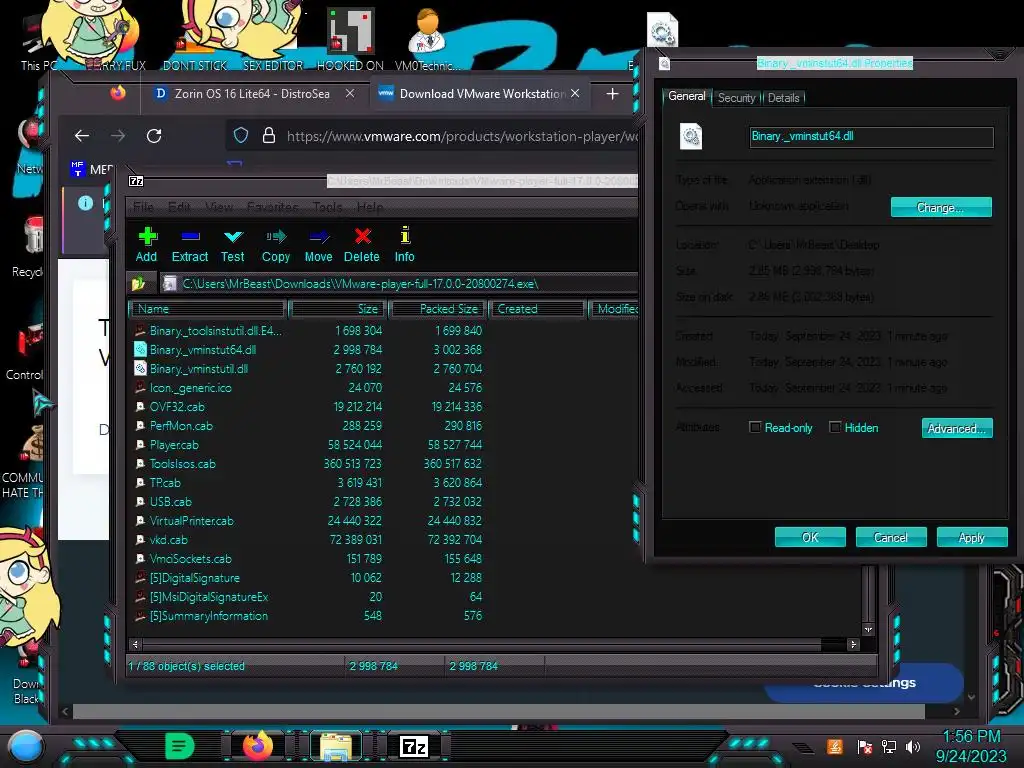Click the padlock site info icon

(x=268, y=136)
